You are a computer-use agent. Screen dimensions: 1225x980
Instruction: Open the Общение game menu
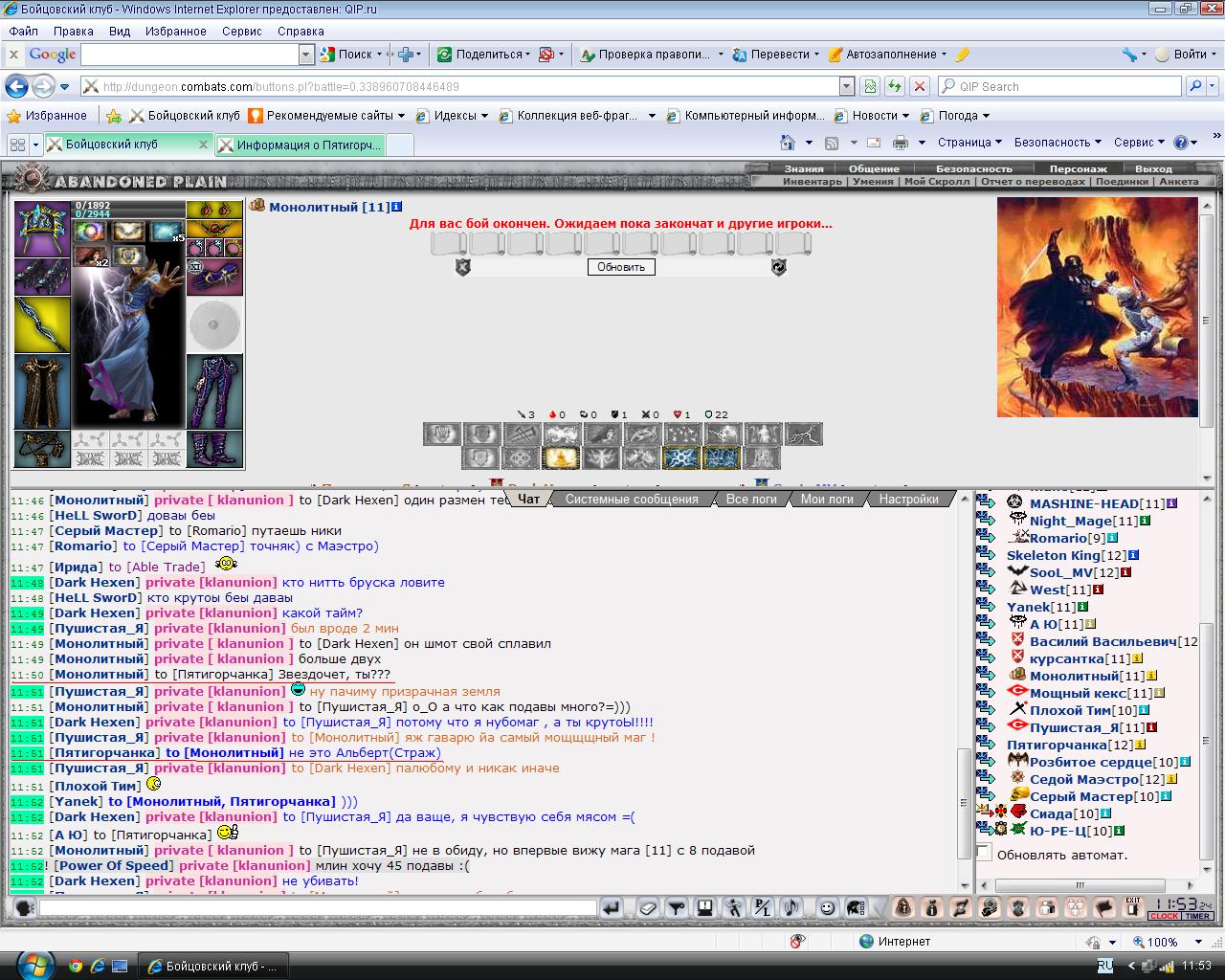[874, 168]
